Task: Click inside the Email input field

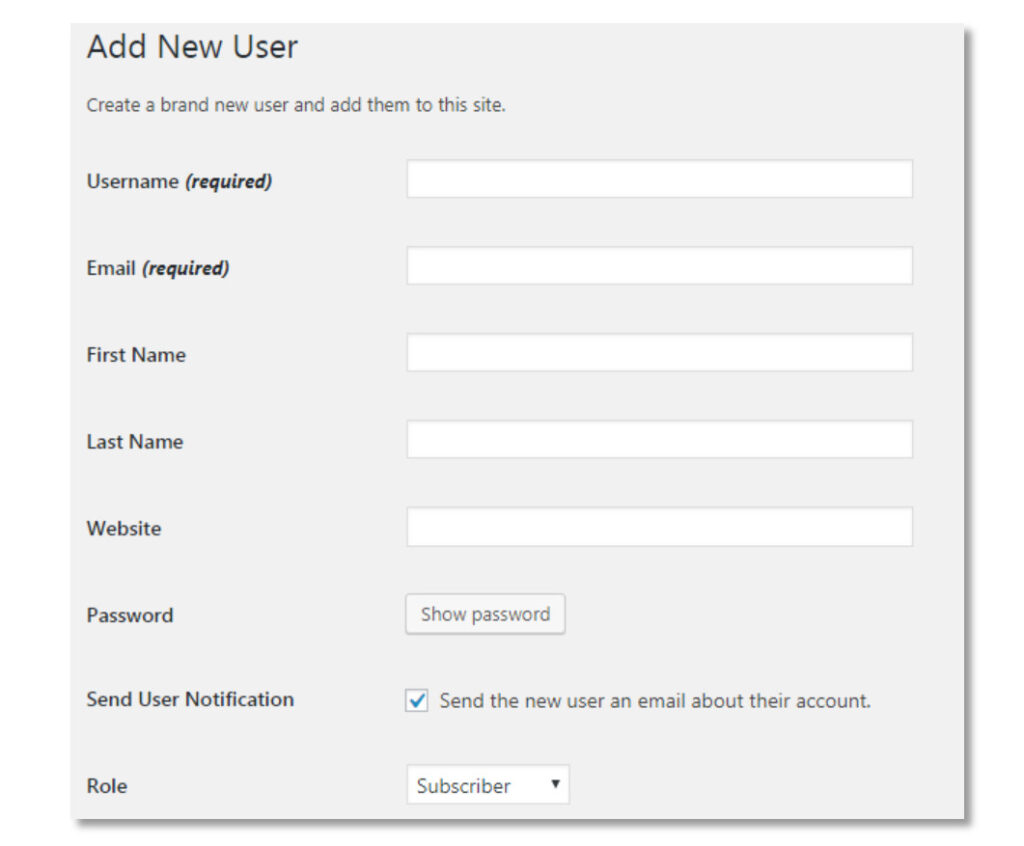Action: 660,266
